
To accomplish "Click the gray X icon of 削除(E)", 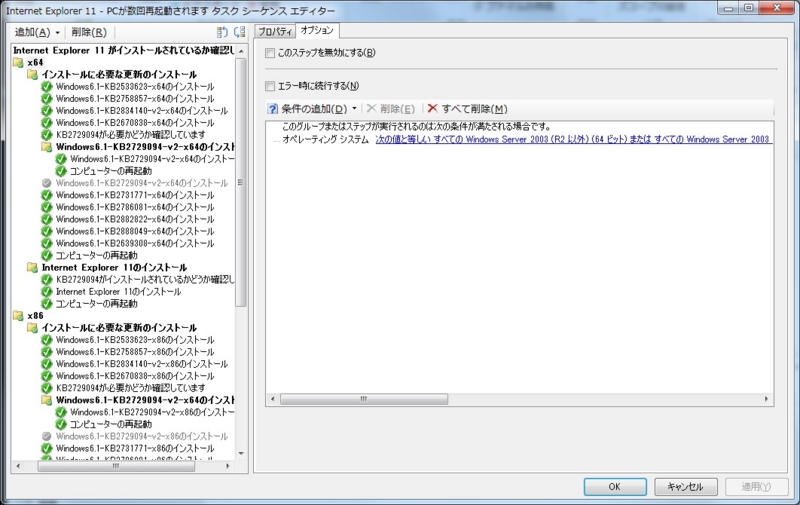I will (x=371, y=108).
